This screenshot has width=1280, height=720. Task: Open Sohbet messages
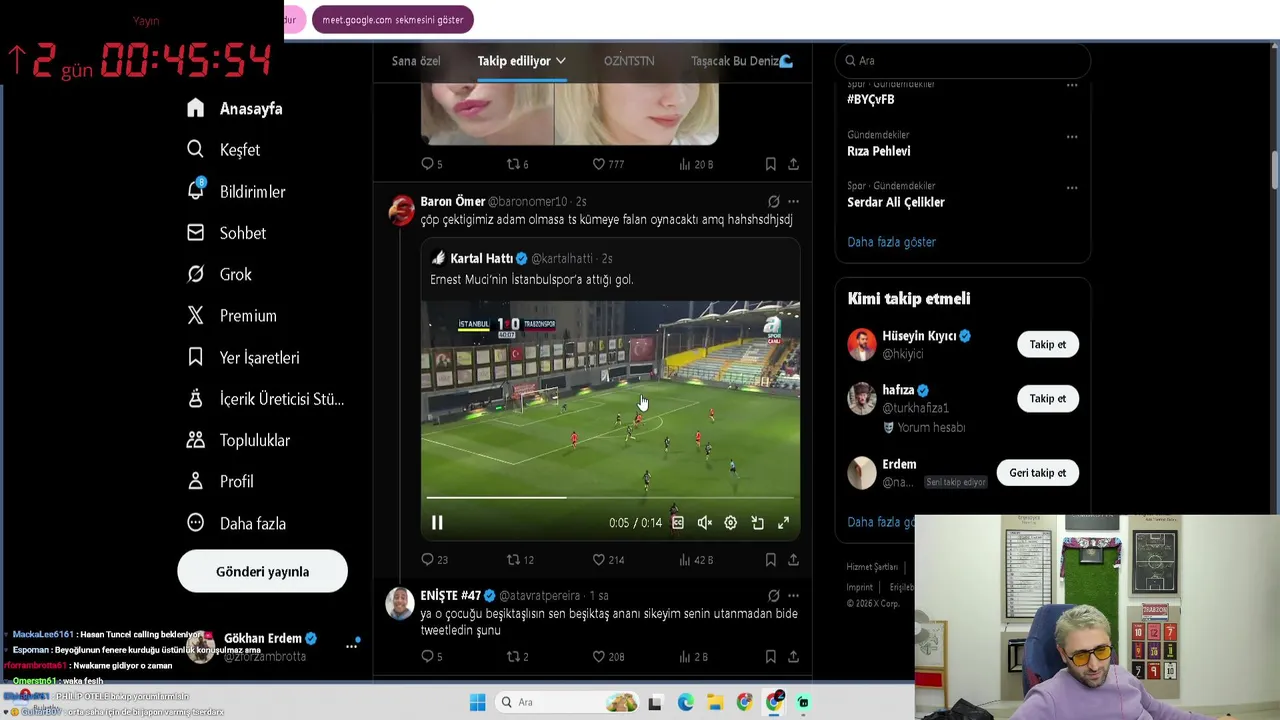pos(227,233)
